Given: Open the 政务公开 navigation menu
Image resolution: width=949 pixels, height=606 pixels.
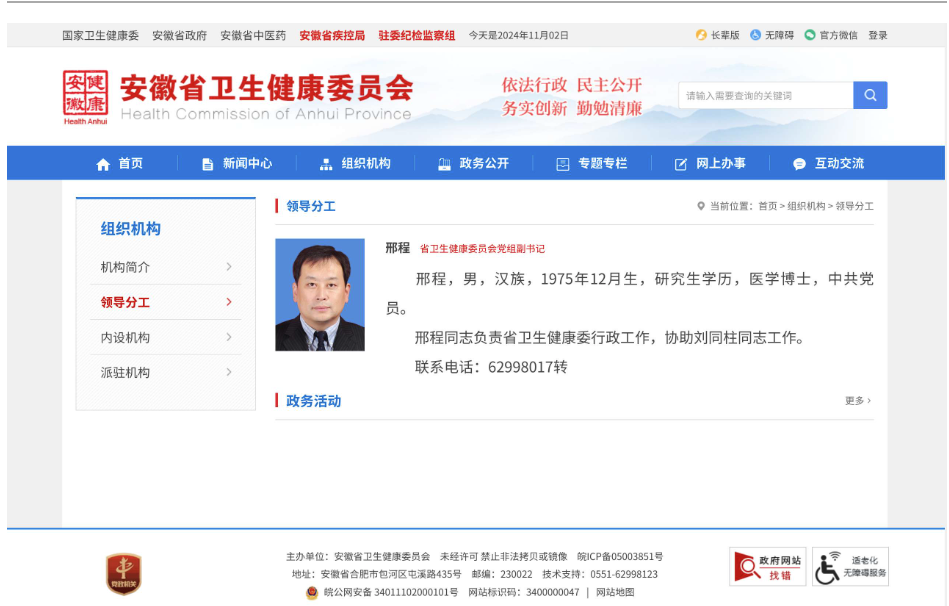Looking at the screenshot, I should click(482, 163).
